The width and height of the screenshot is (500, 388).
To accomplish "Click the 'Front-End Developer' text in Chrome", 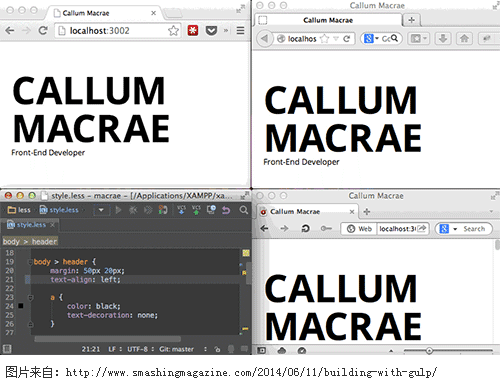I will [48, 153].
